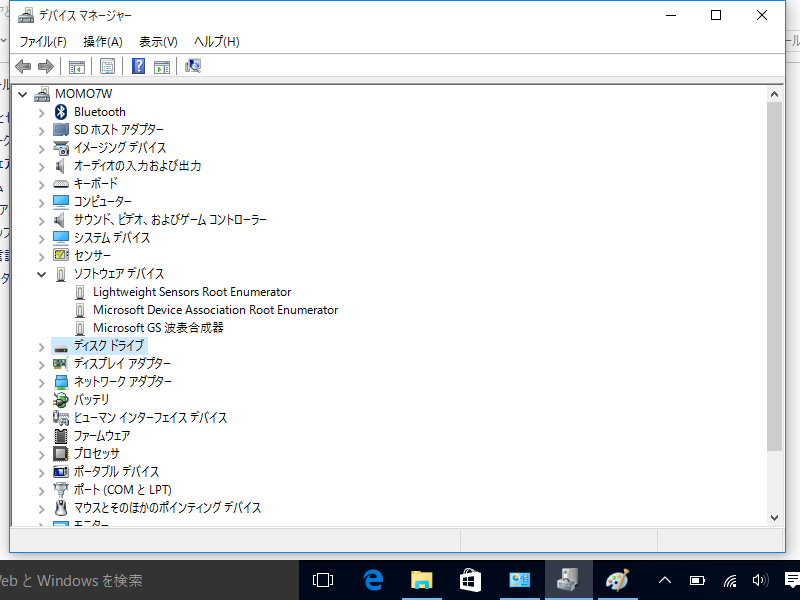Click the ネットワーク アダプター icon

(61, 382)
